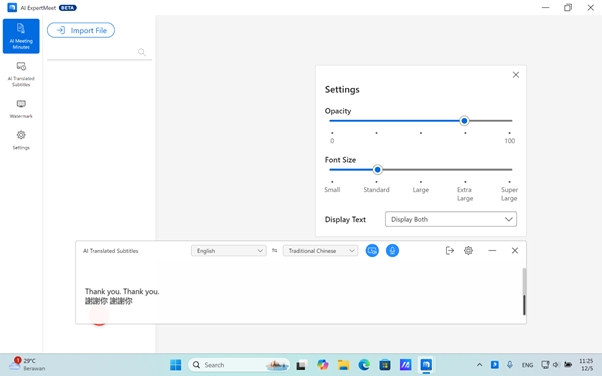The height and width of the screenshot is (376, 602).
Task: Open the clock and date panel
Action: click(586, 364)
